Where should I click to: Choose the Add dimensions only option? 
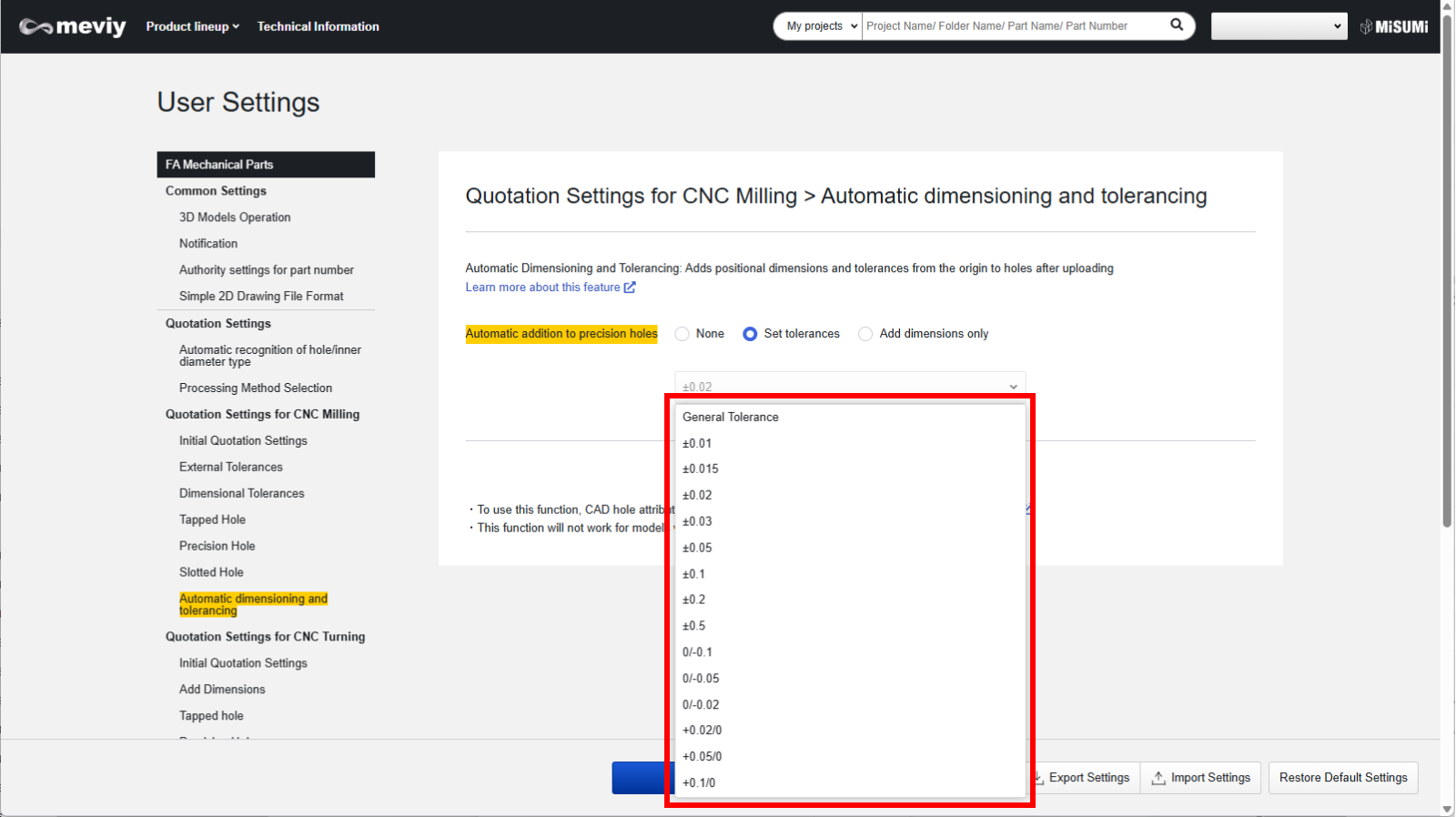click(865, 334)
